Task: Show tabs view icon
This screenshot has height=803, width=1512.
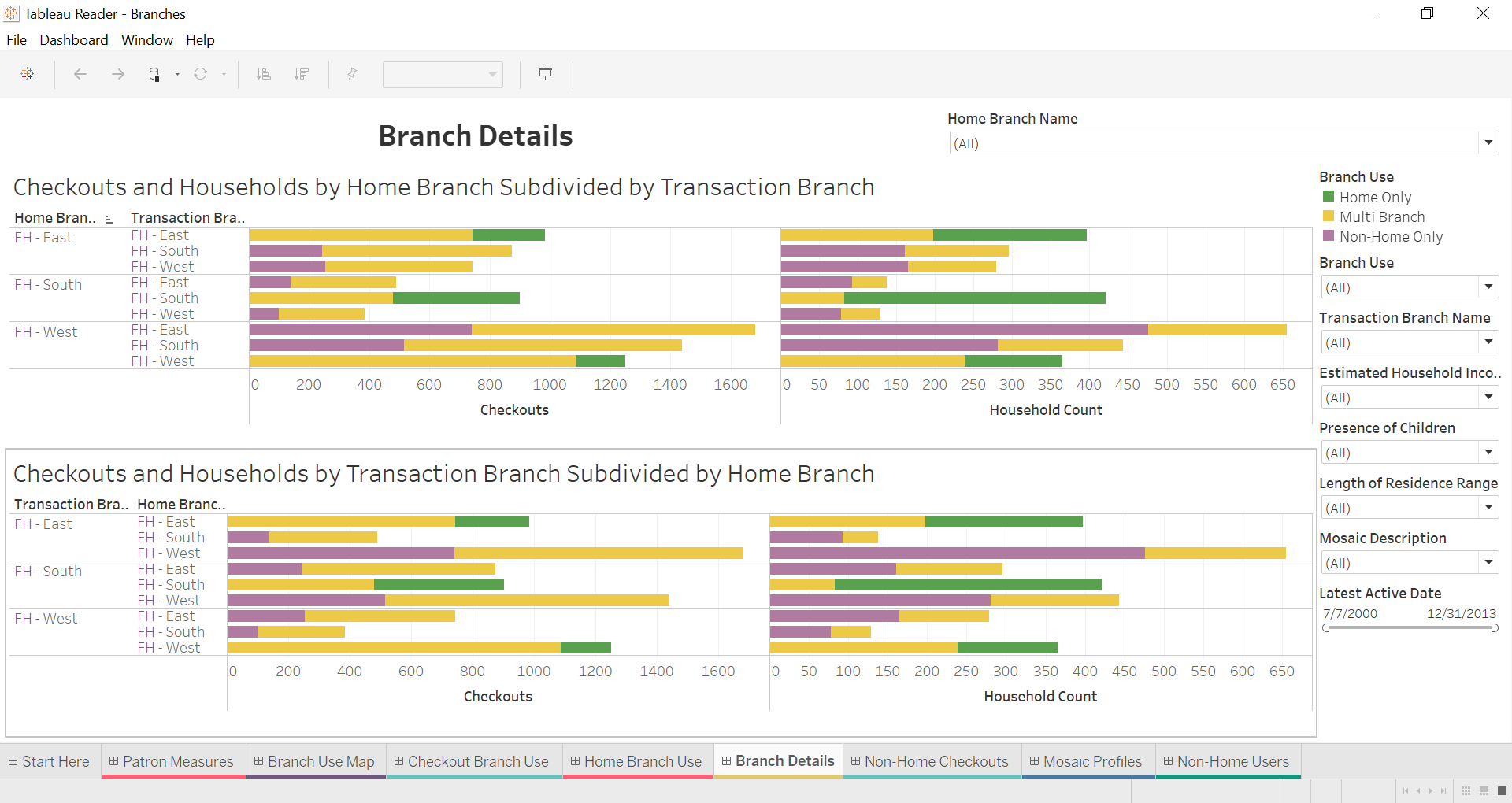Action: click(1502, 790)
